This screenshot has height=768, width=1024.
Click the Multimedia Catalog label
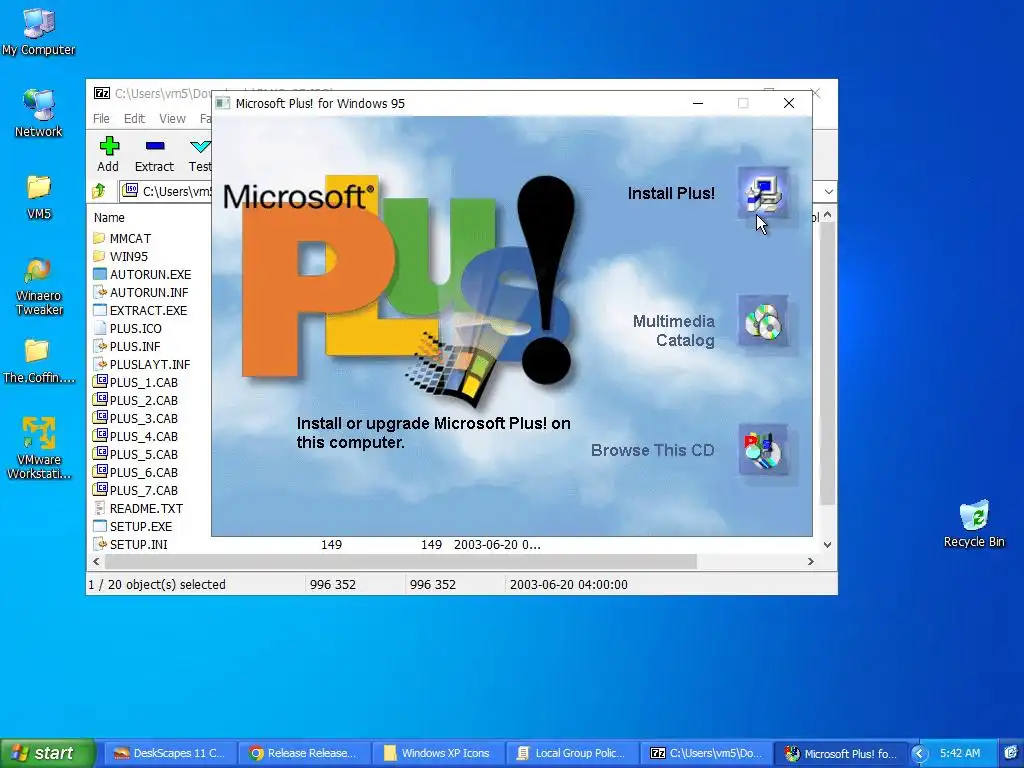tap(673, 330)
